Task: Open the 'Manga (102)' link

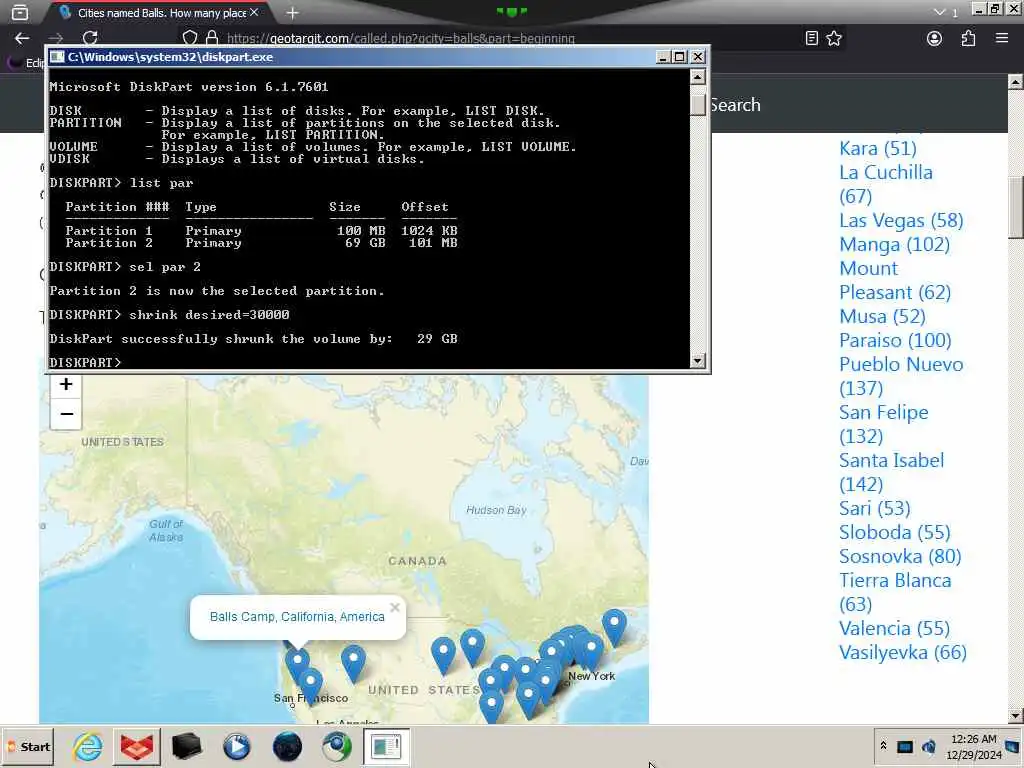Action: (x=895, y=244)
